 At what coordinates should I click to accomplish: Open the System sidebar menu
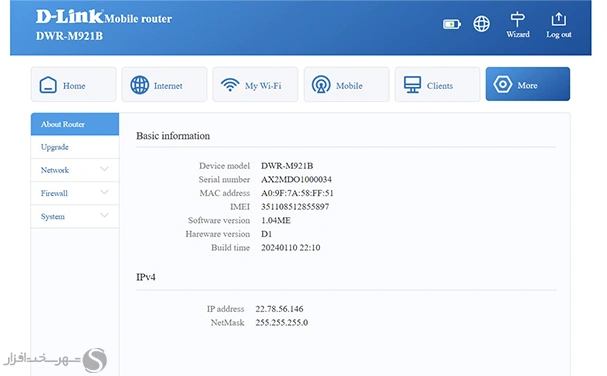point(75,216)
